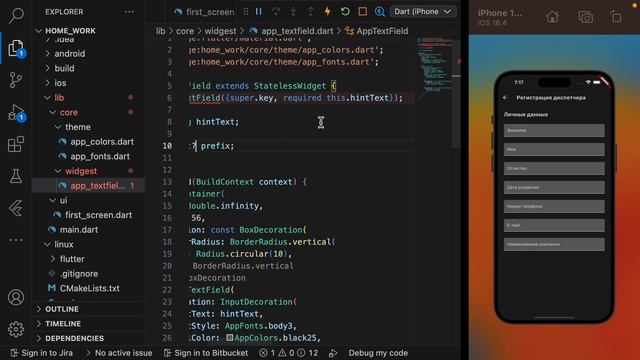Select the Dart (iPhone) debug session dropdown
Image resolution: width=640 pixels, height=360 pixels.
point(422,11)
